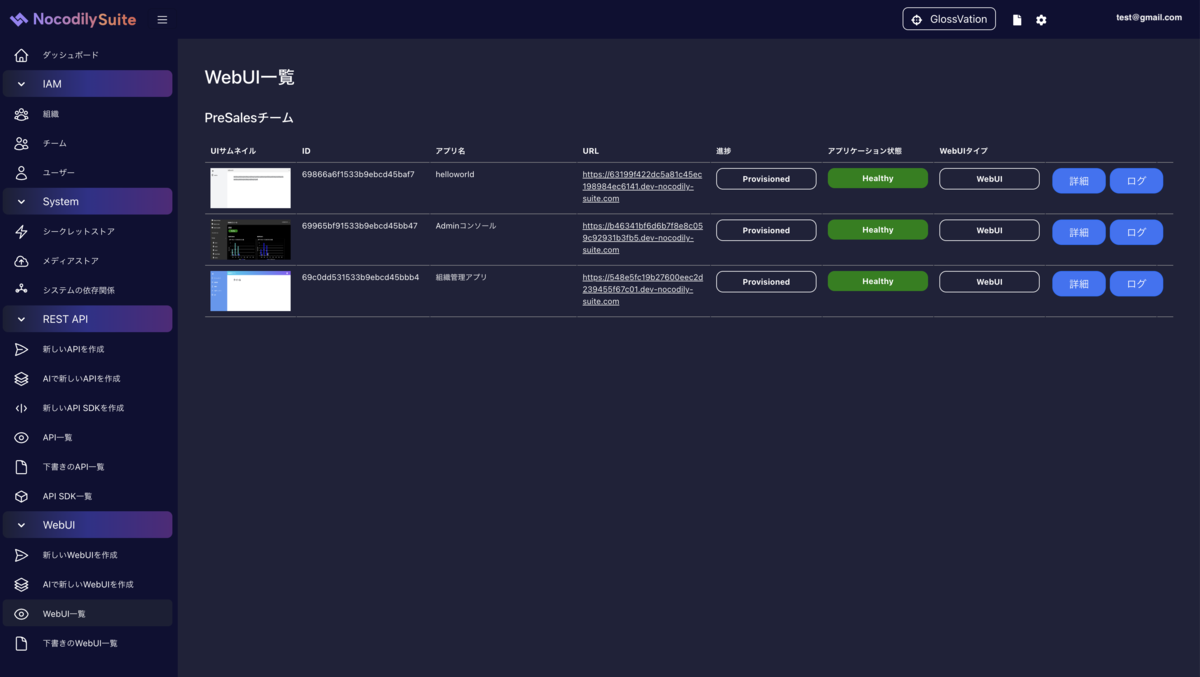Click the NocodilySuite logo icon

[x=19, y=20]
